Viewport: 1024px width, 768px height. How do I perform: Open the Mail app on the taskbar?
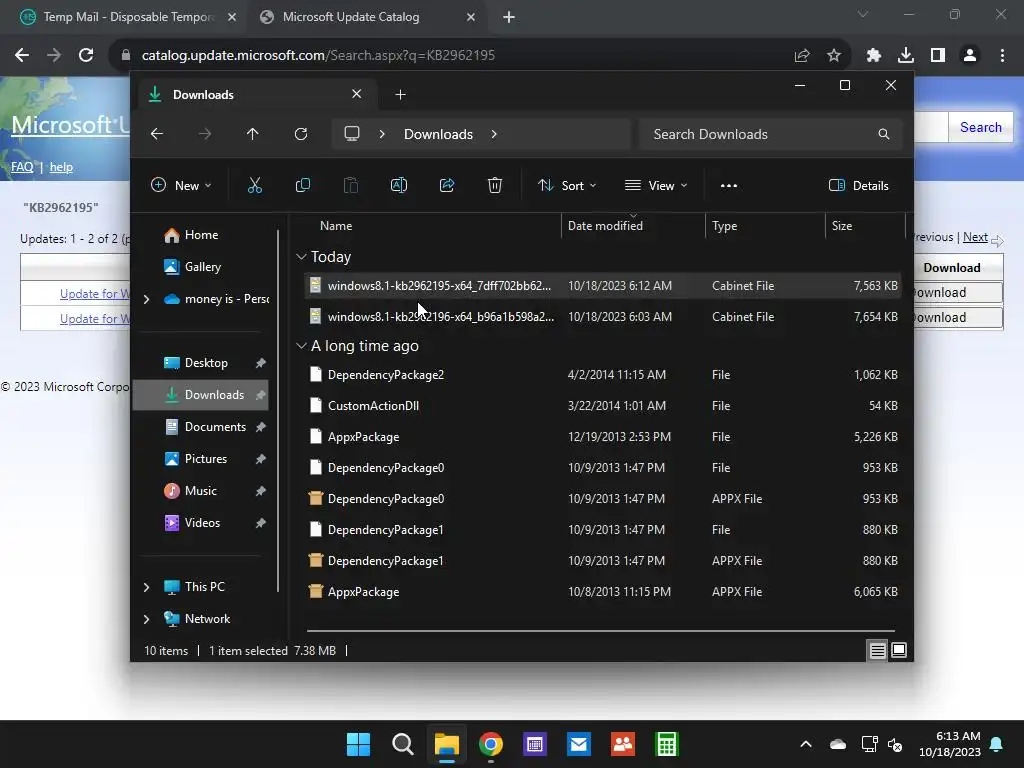[x=579, y=744]
